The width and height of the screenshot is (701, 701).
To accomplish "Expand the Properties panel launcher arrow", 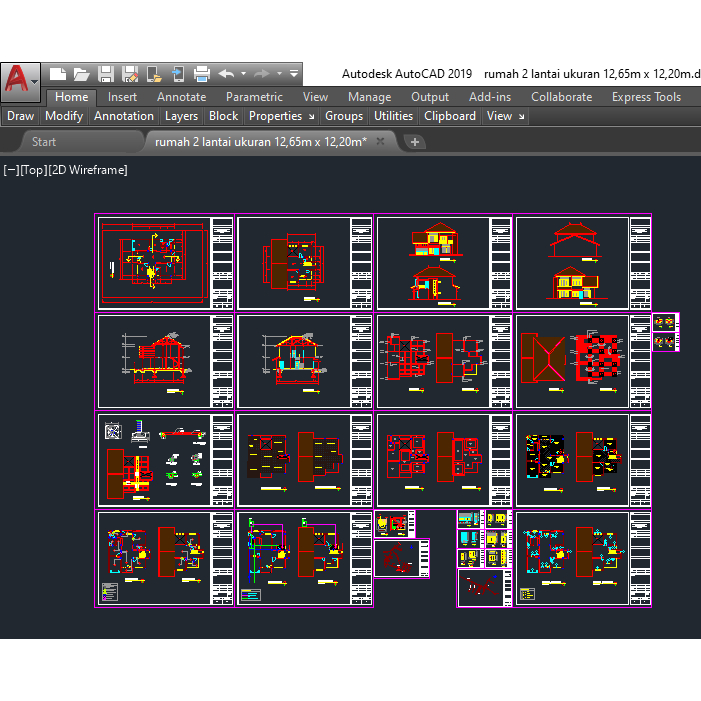I will coord(312,117).
